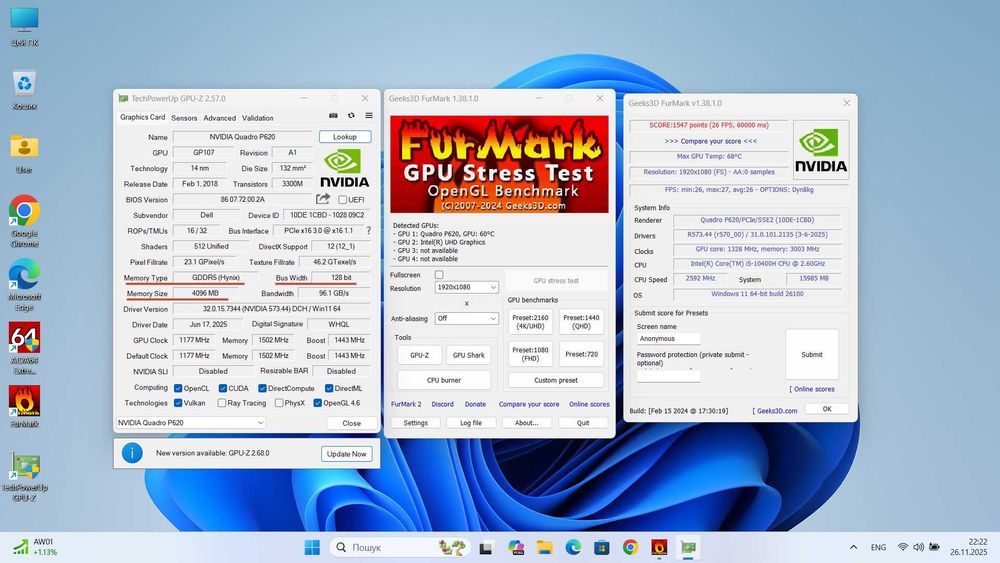Click the Compare your score link in FurMark
Viewport: 1000px width, 563px height.
pyautogui.click(x=529, y=404)
